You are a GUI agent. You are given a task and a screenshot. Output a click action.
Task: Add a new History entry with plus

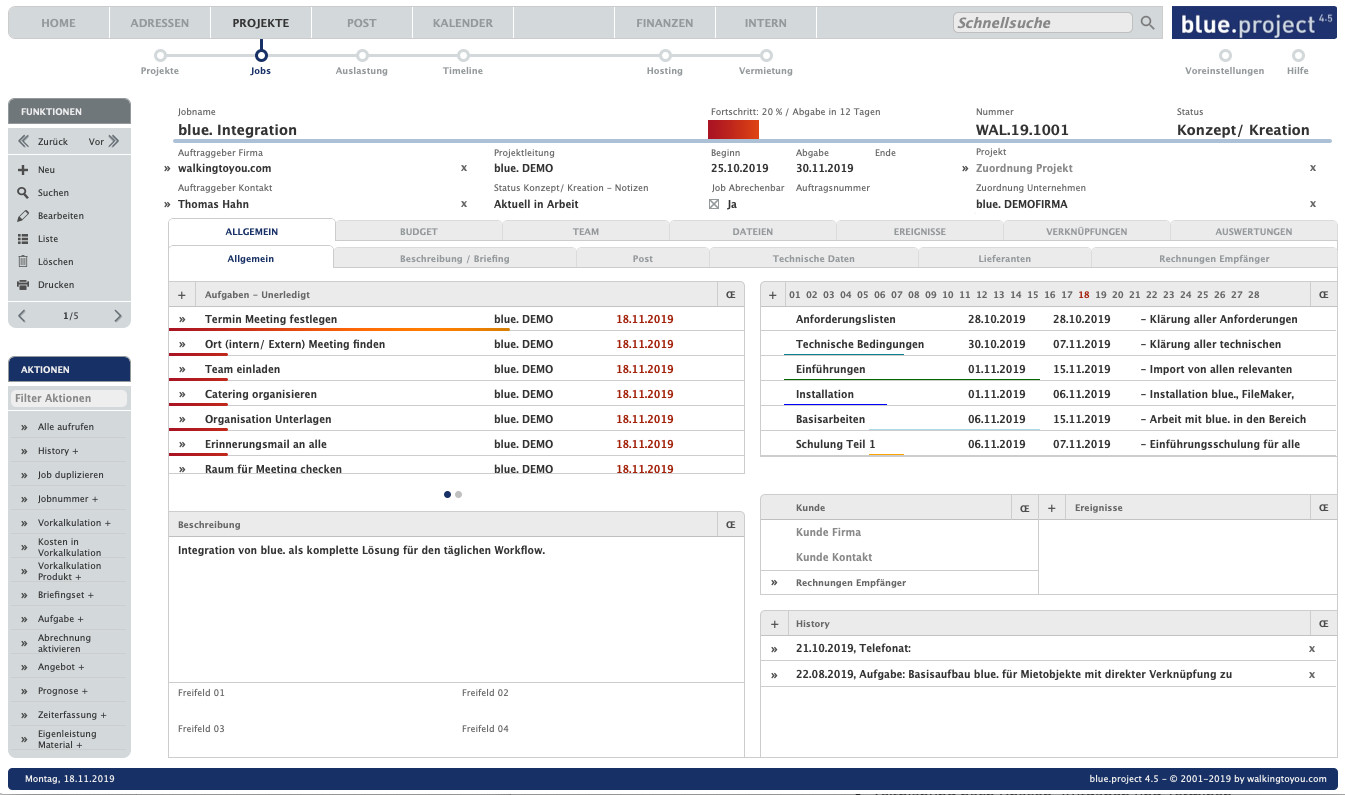pos(774,624)
